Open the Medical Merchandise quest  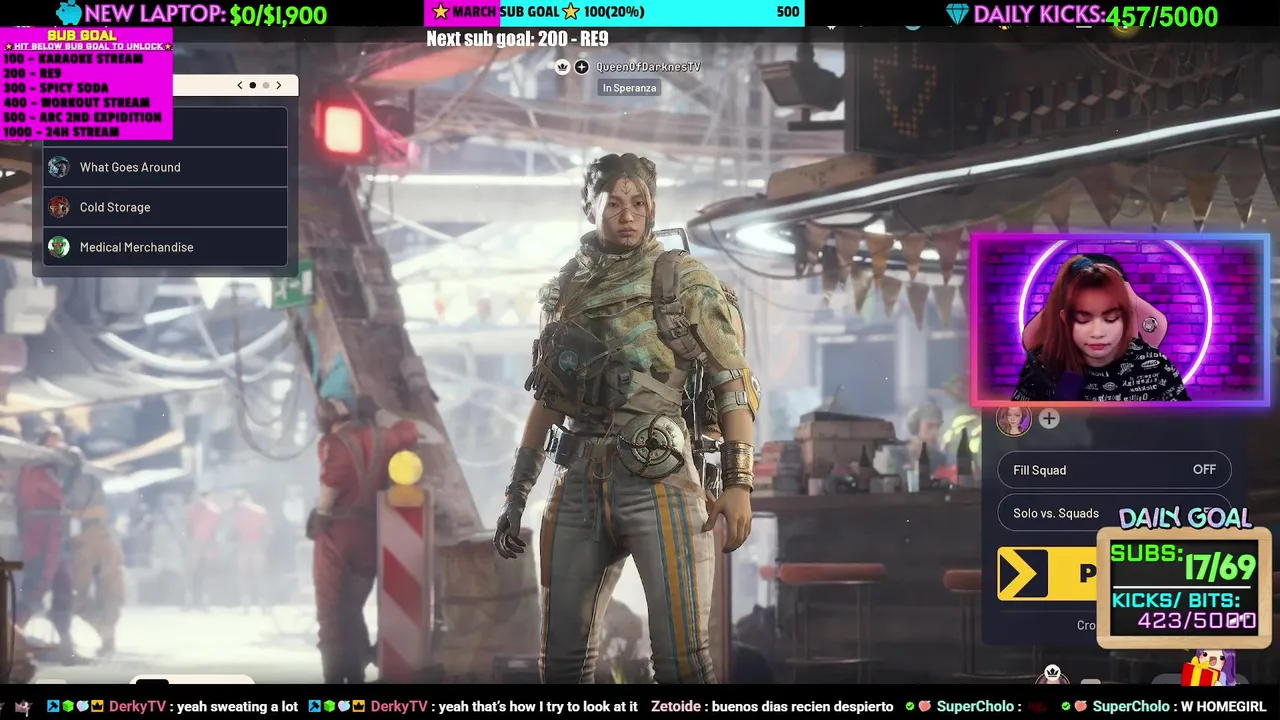tap(165, 247)
